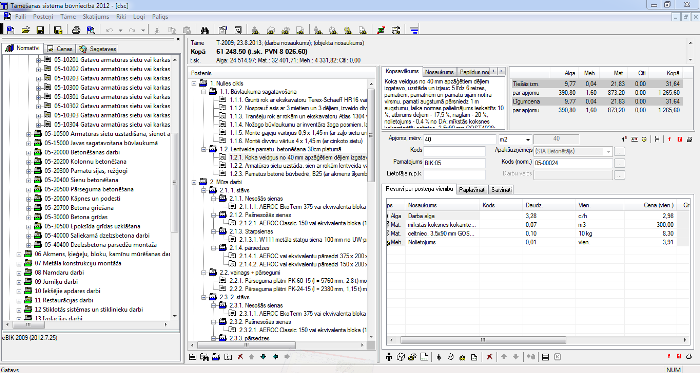Image resolution: width=700 pixels, height=373 pixels.
Task: Click the power icon at bottom right
Action: click(x=690, y=356)
